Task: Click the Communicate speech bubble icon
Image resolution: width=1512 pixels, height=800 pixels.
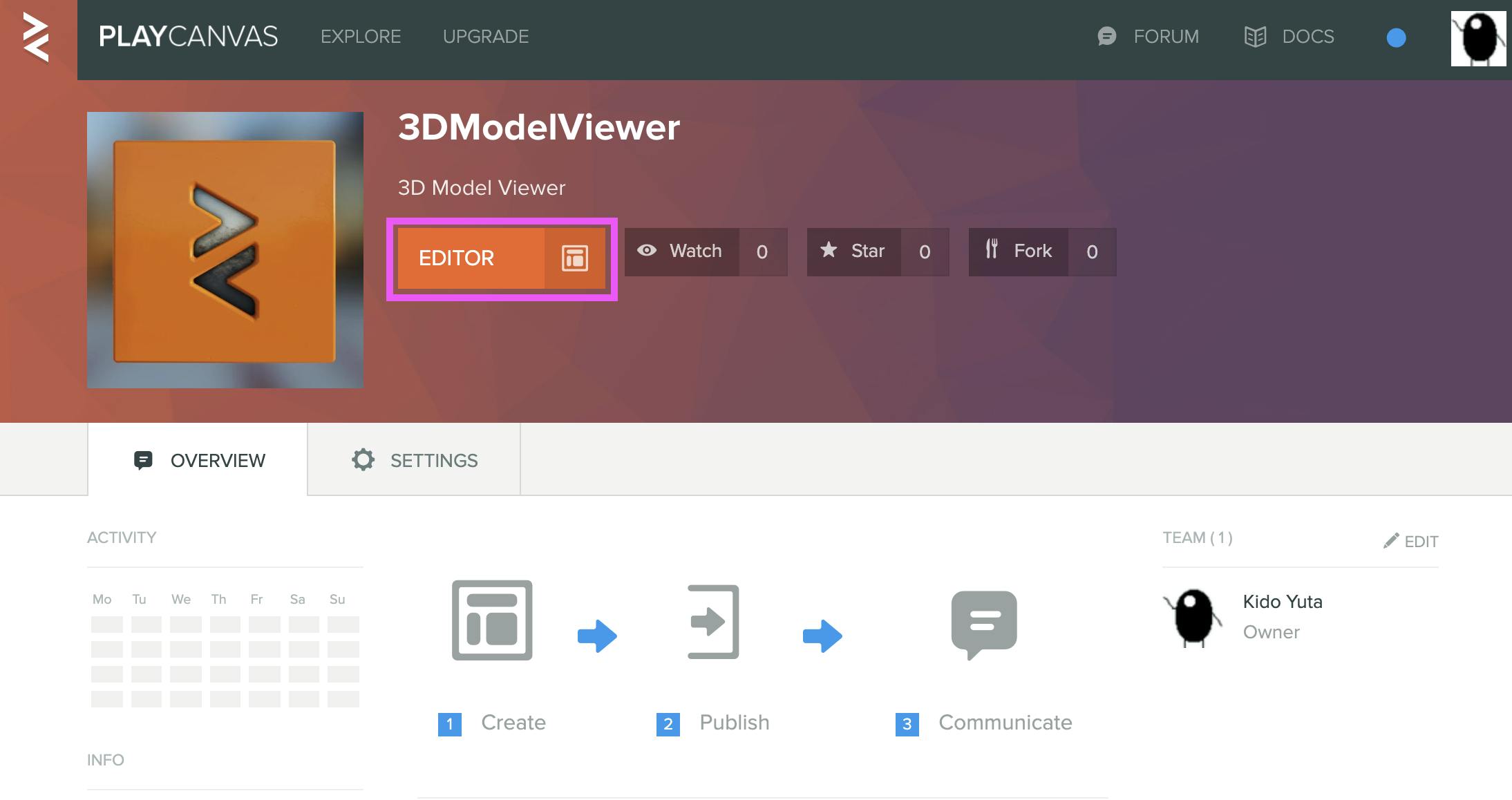Action: point(983,622)
